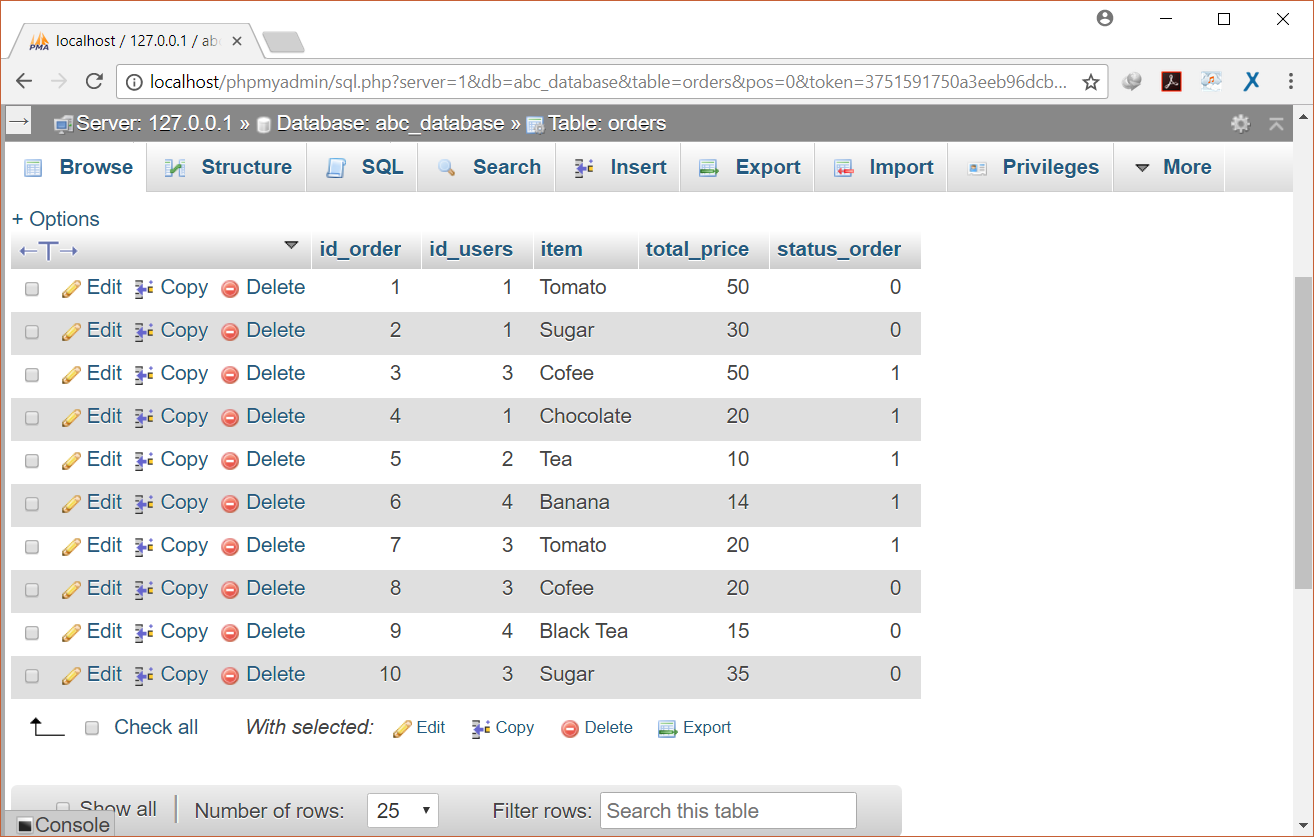Screen dimensions: 1314x837
Task: Tick the checkbox for Cofee order 8
Action: 32,590
